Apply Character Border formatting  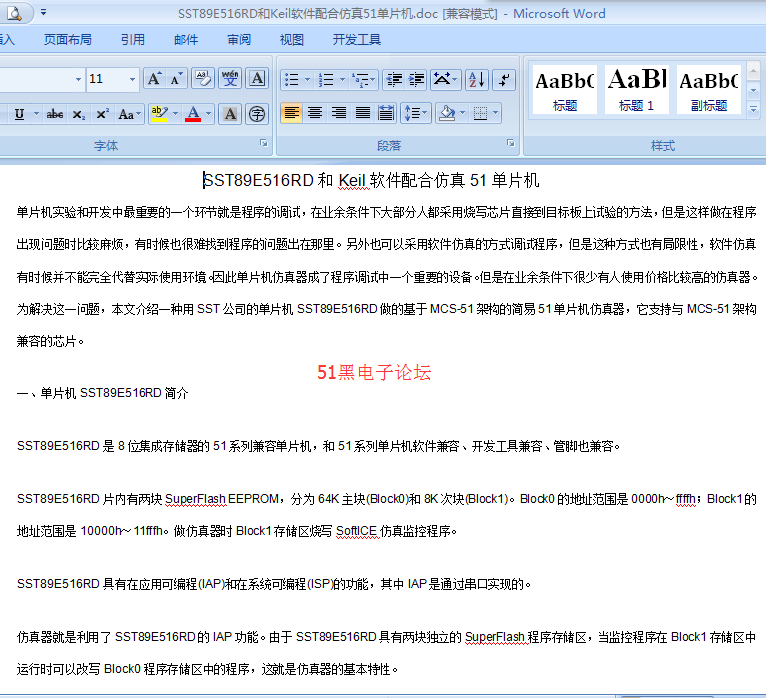click(x=257, y=79)
